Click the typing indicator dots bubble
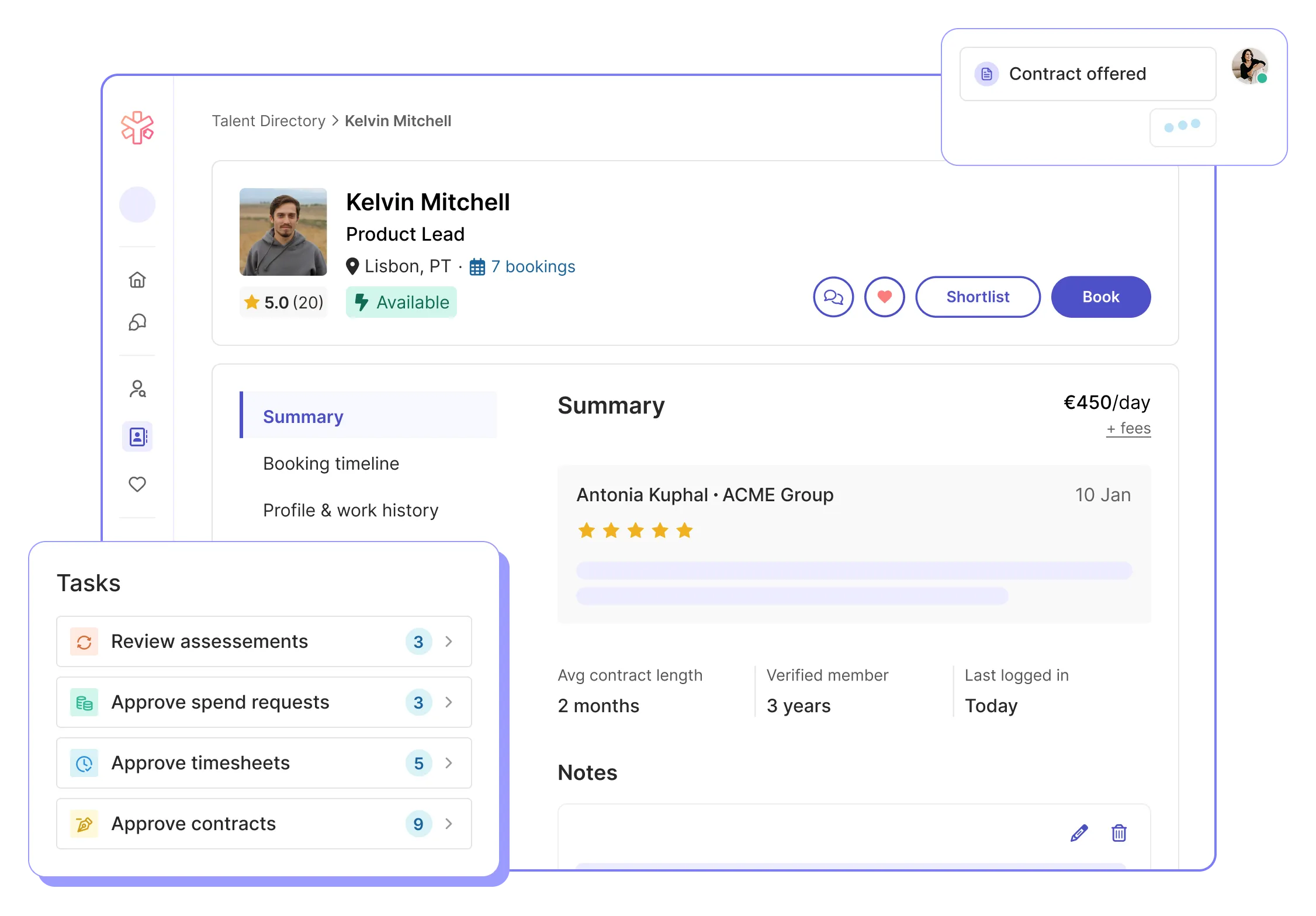1316x916 pixels. tap(1183, 127)
